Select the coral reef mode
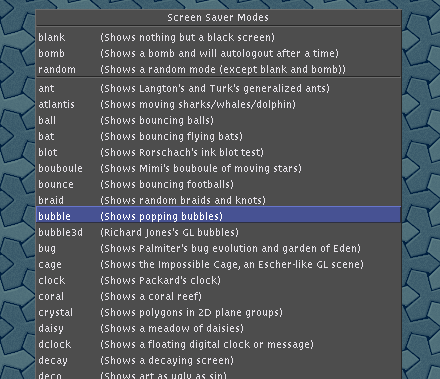Screen dimensions: 440x379 point(218,296)
